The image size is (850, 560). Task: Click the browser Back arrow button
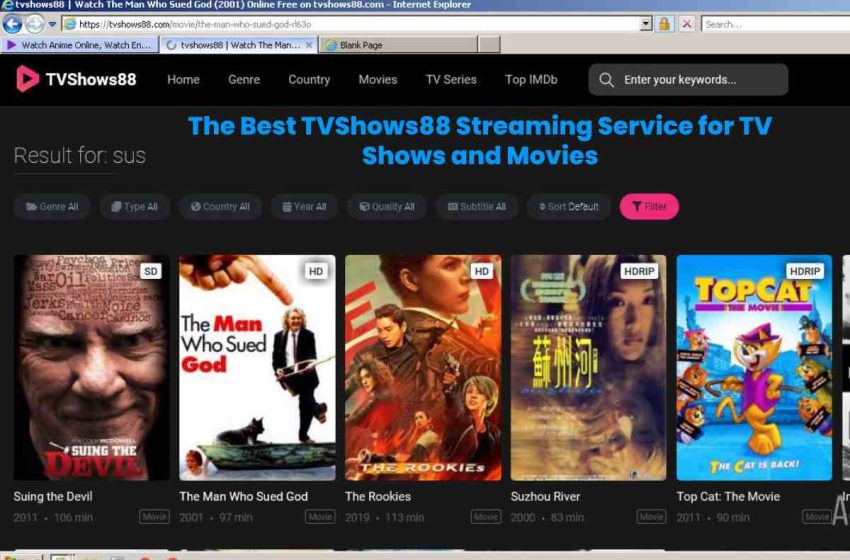12,24
